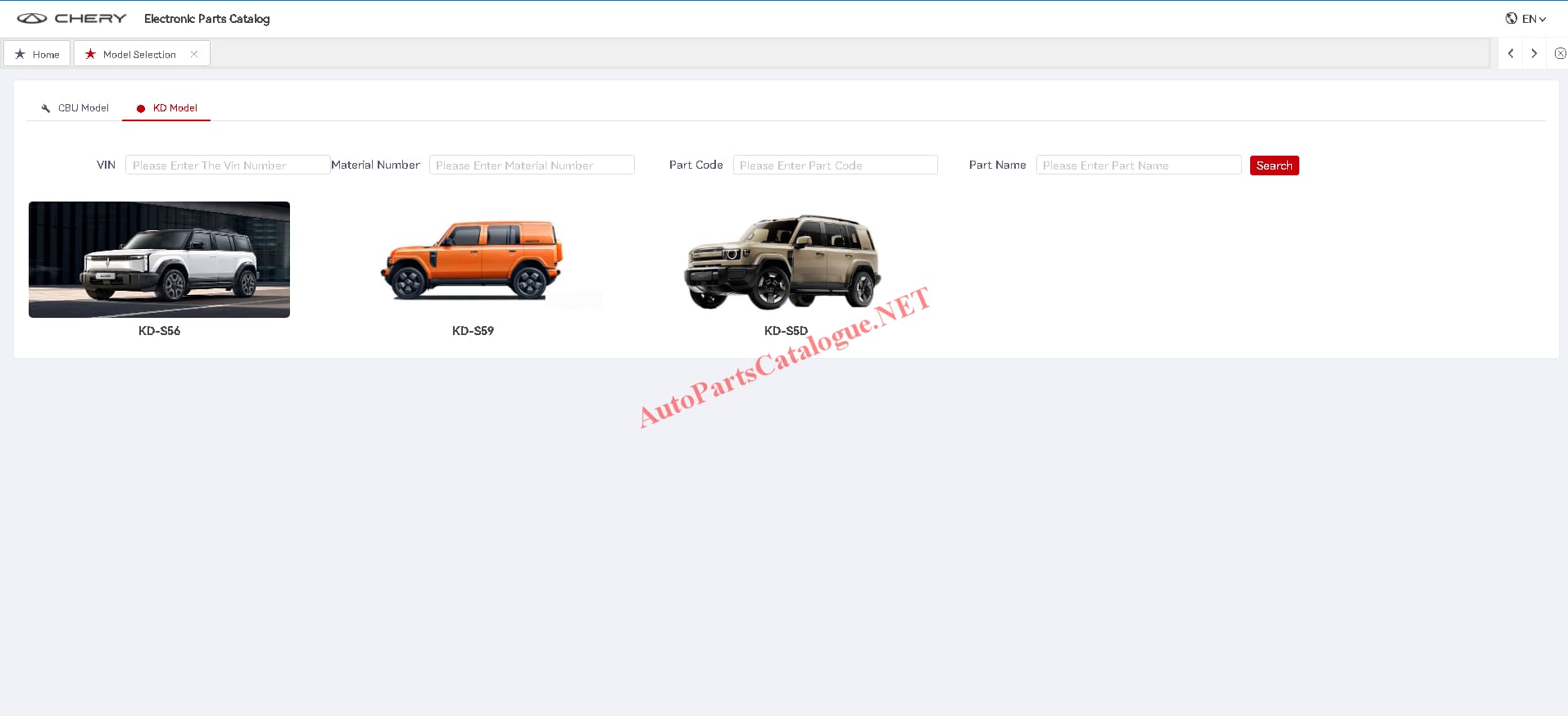
Task: Click the red dot icon beside KD Model
Action: tap(141, 108)
